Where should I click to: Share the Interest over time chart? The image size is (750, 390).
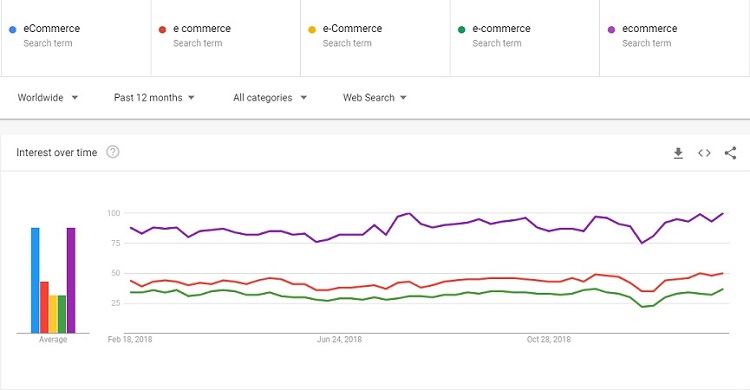tap(730, 153)
